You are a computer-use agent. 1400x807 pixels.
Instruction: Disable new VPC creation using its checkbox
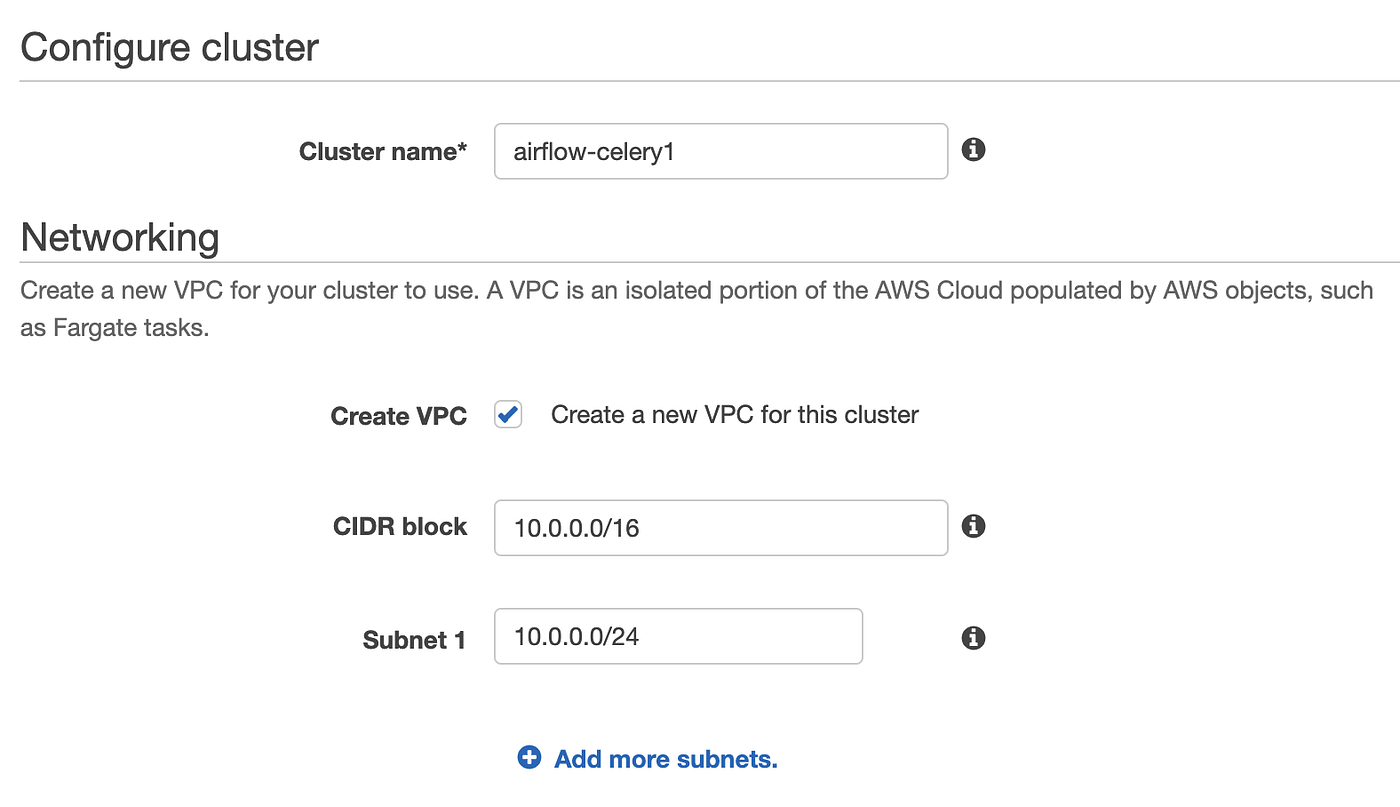[x=507, y=413]
